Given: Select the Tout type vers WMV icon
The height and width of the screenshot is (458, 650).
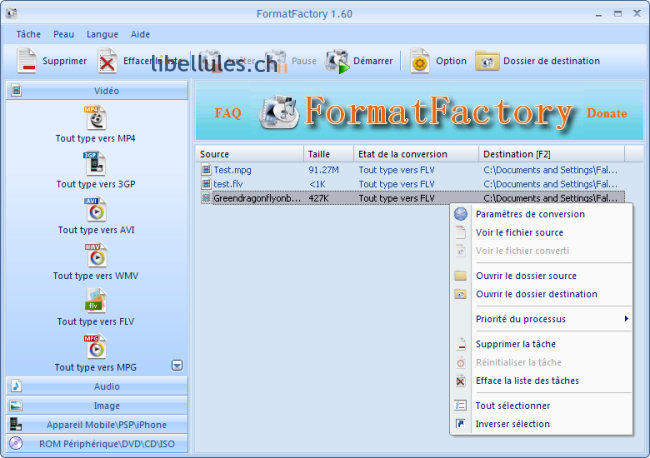Looking at the screenshot, I should tap(96, 255).
